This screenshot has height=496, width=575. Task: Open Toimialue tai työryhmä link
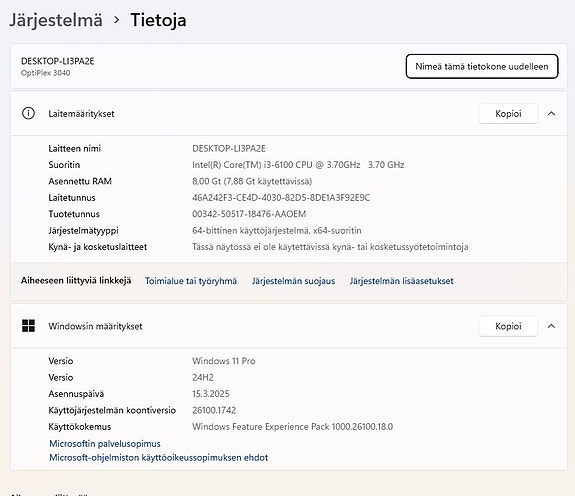click(191, 281)
